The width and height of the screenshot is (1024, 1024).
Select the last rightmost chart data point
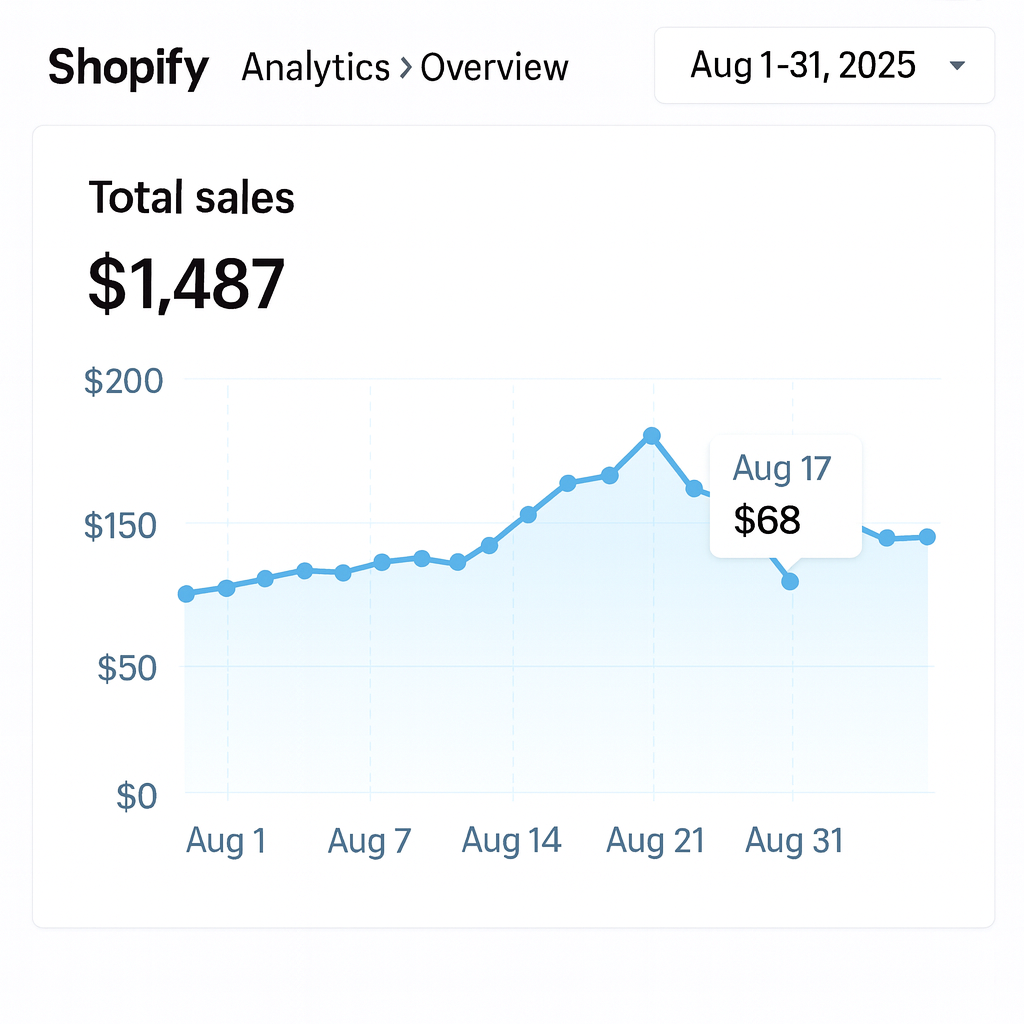click(927, 537)
